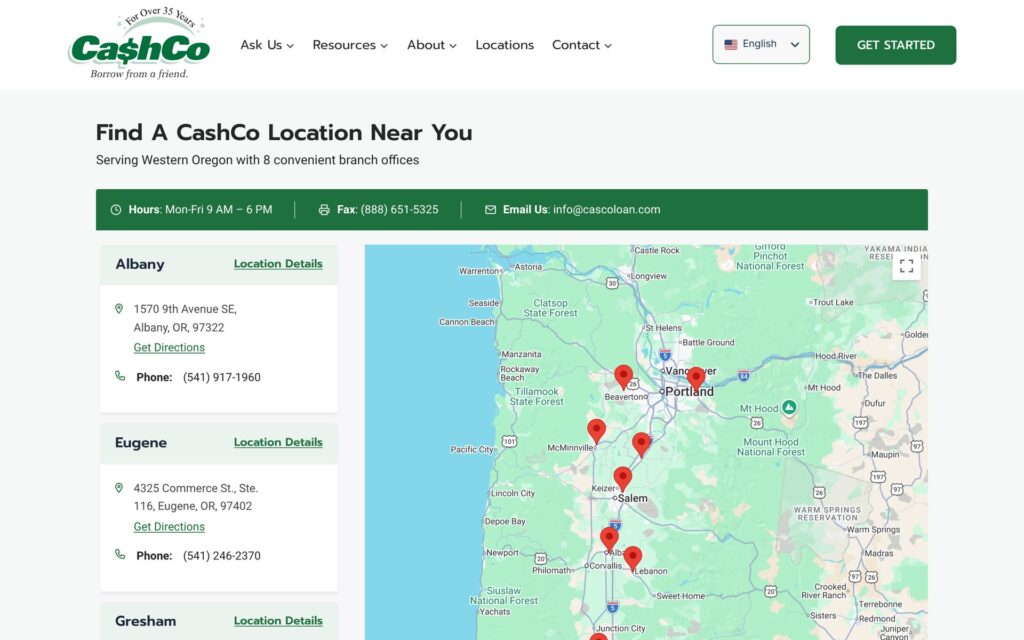Select the map pin east of Portland
This screenshot has width=1024, height=640.
pyautogui.click(x=696, y=379)
